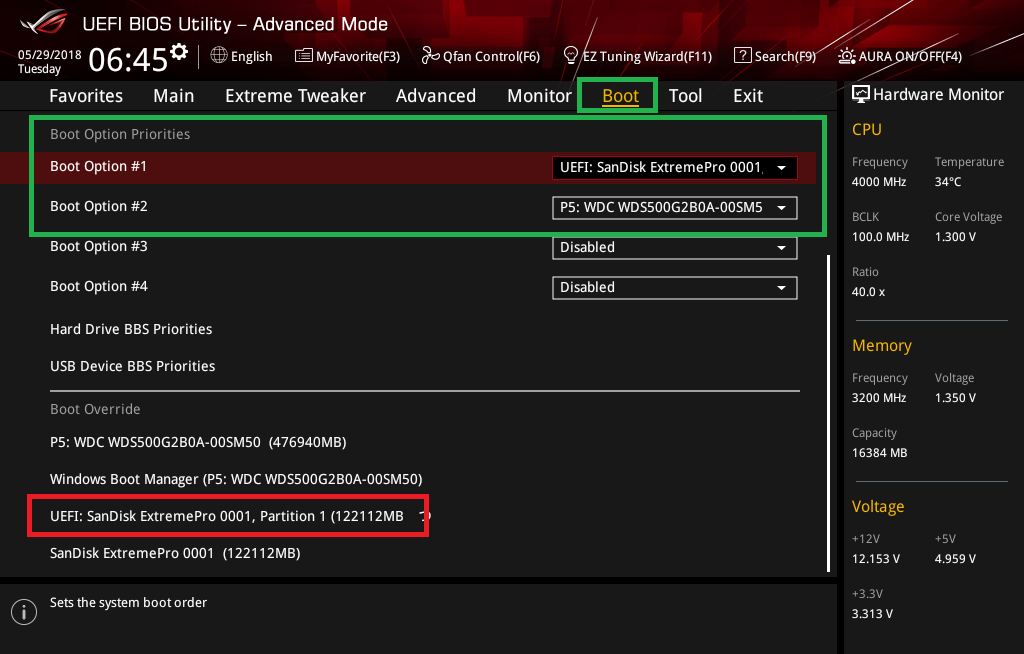
Task: Go to the Advanced tab
Action: [x=436, y=96]
